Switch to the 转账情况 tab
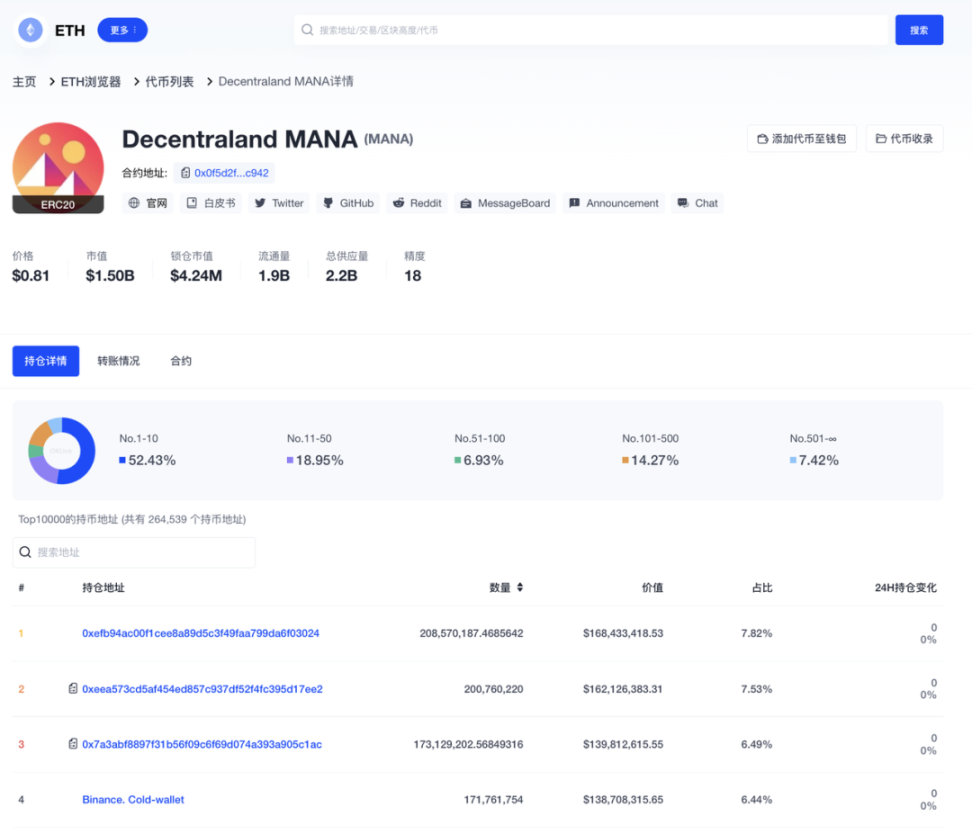Viewport: 972px width, 834px height. tap(118, 361)
